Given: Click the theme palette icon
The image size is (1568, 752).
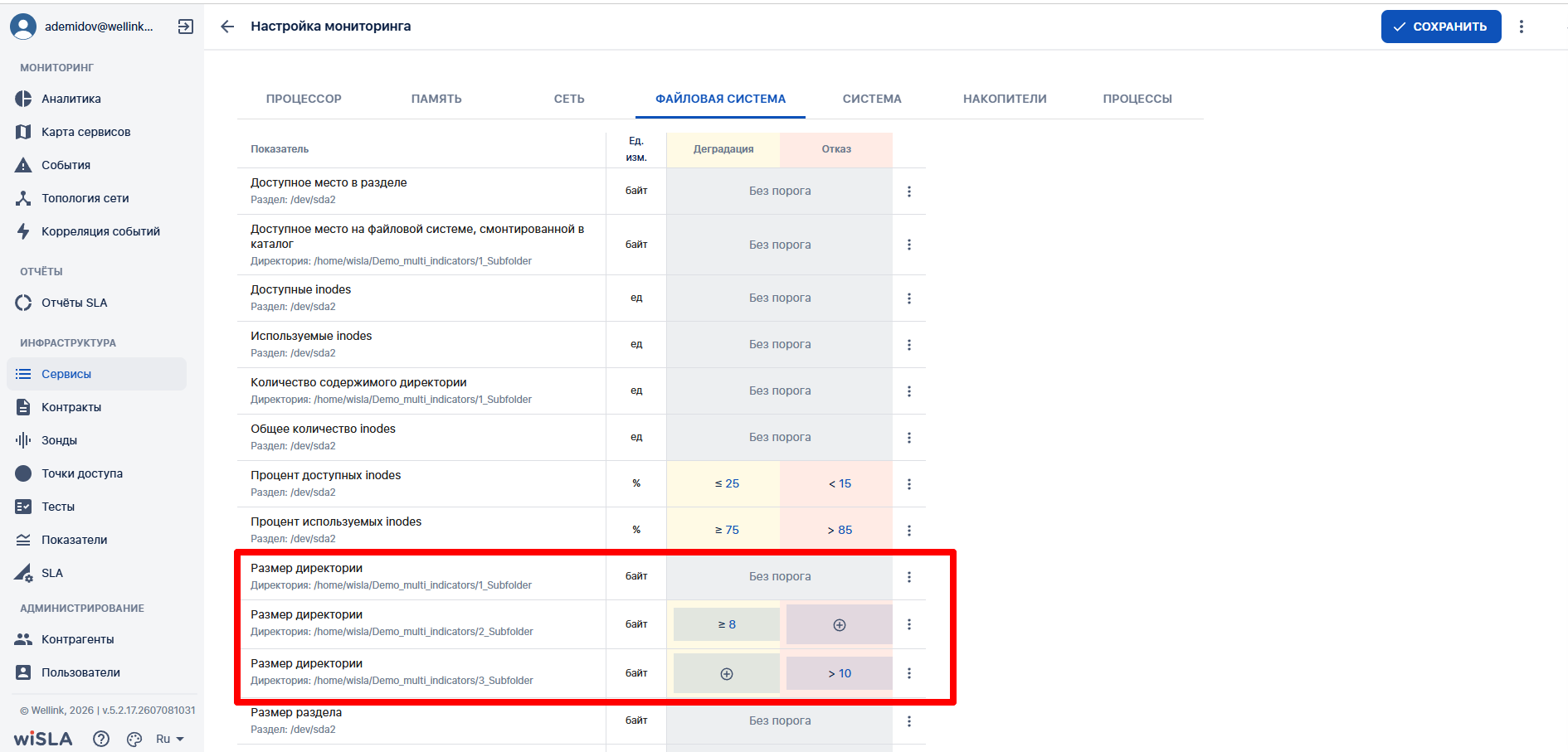Looking at the screenshot, I should pos(134,739).
